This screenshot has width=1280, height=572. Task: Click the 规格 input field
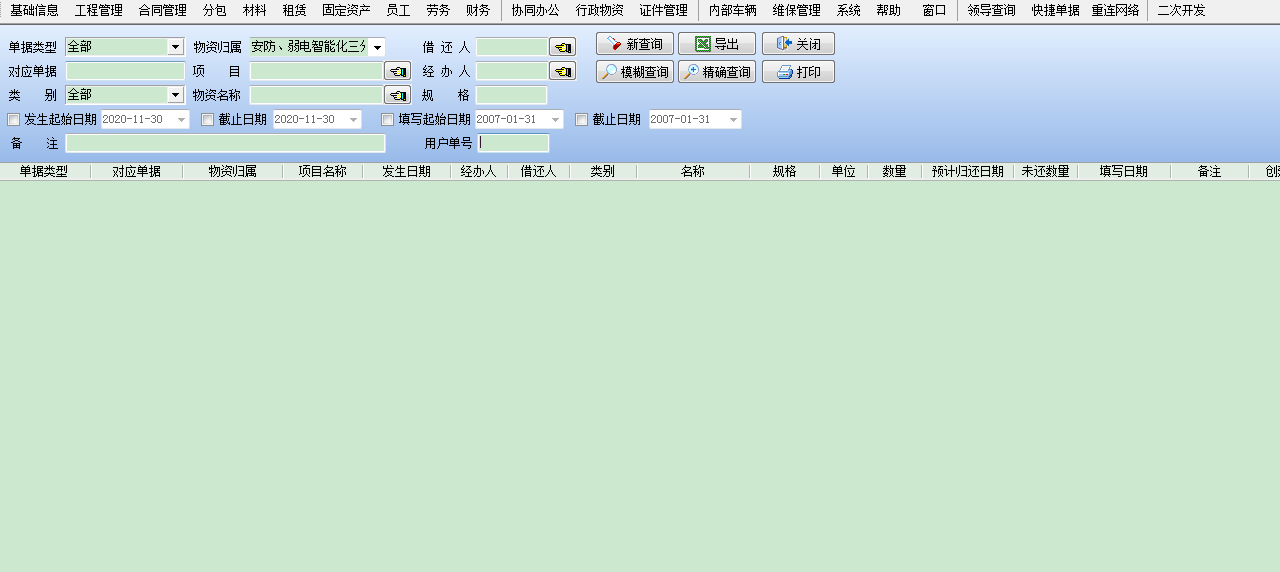[x=512, y=95]
